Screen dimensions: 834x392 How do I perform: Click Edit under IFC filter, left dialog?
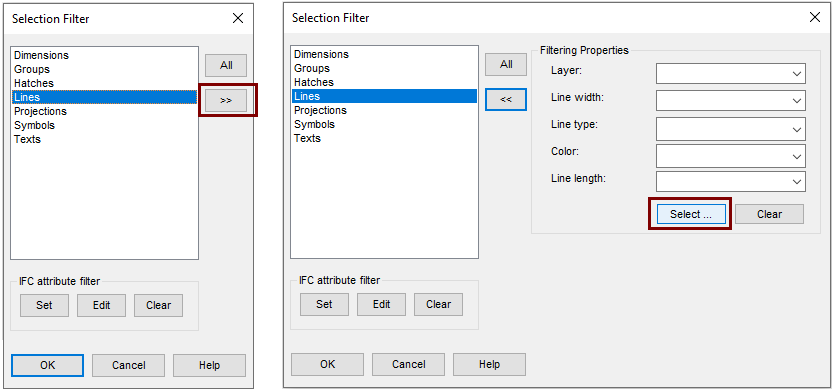click(x=101, y=305)
